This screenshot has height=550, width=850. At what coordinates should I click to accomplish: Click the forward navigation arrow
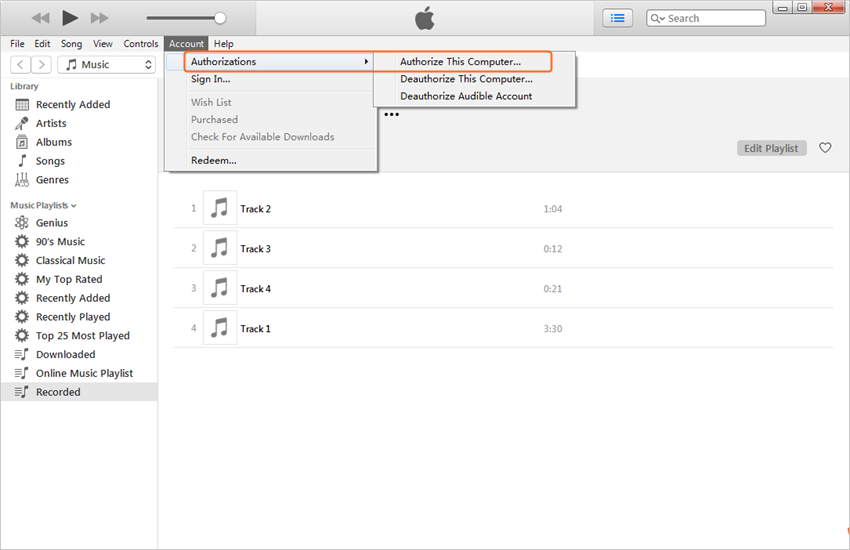tap(41, 65)
